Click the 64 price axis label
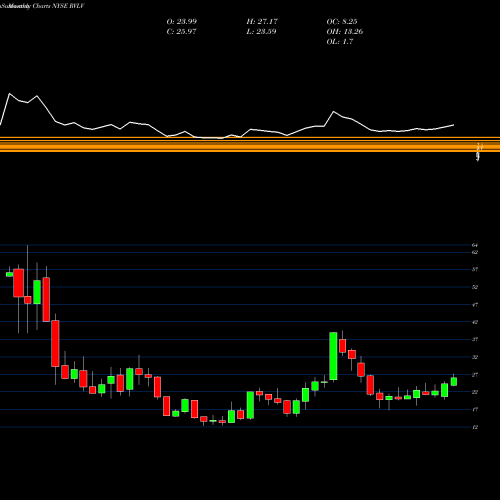 click(x=475, y=245)
